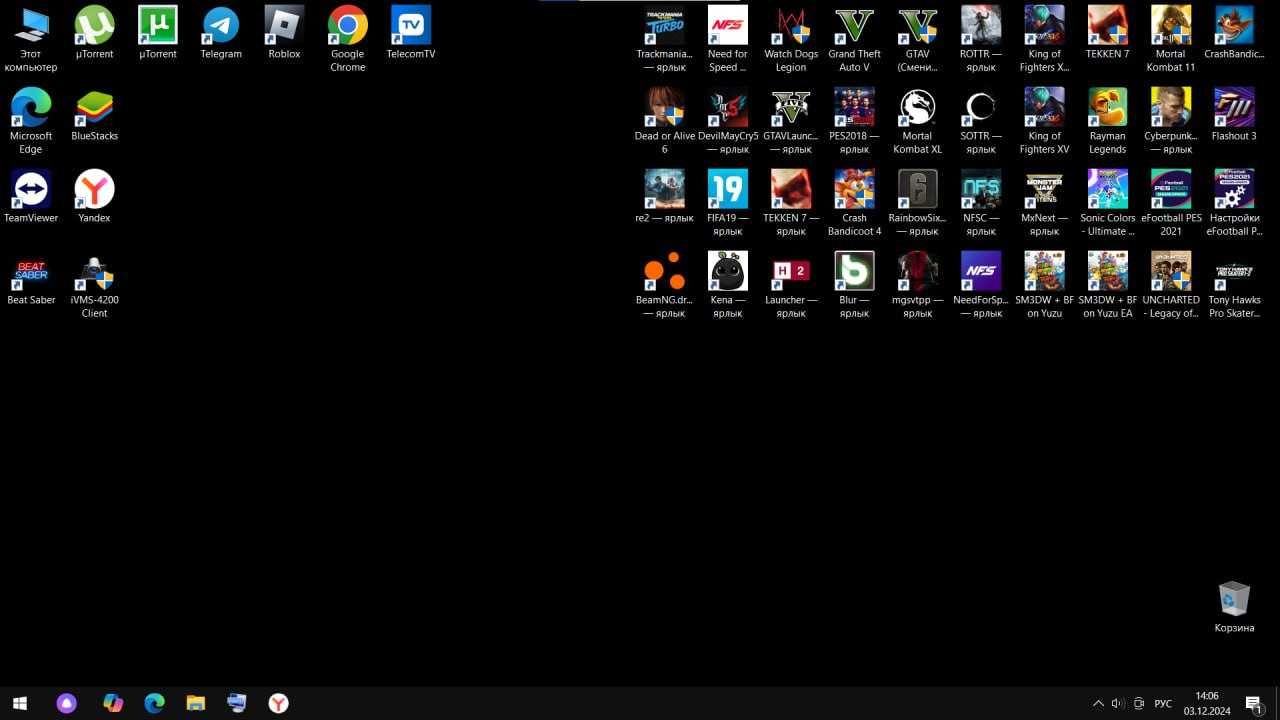Launch Copilot from the taskbar

(113, 703)
